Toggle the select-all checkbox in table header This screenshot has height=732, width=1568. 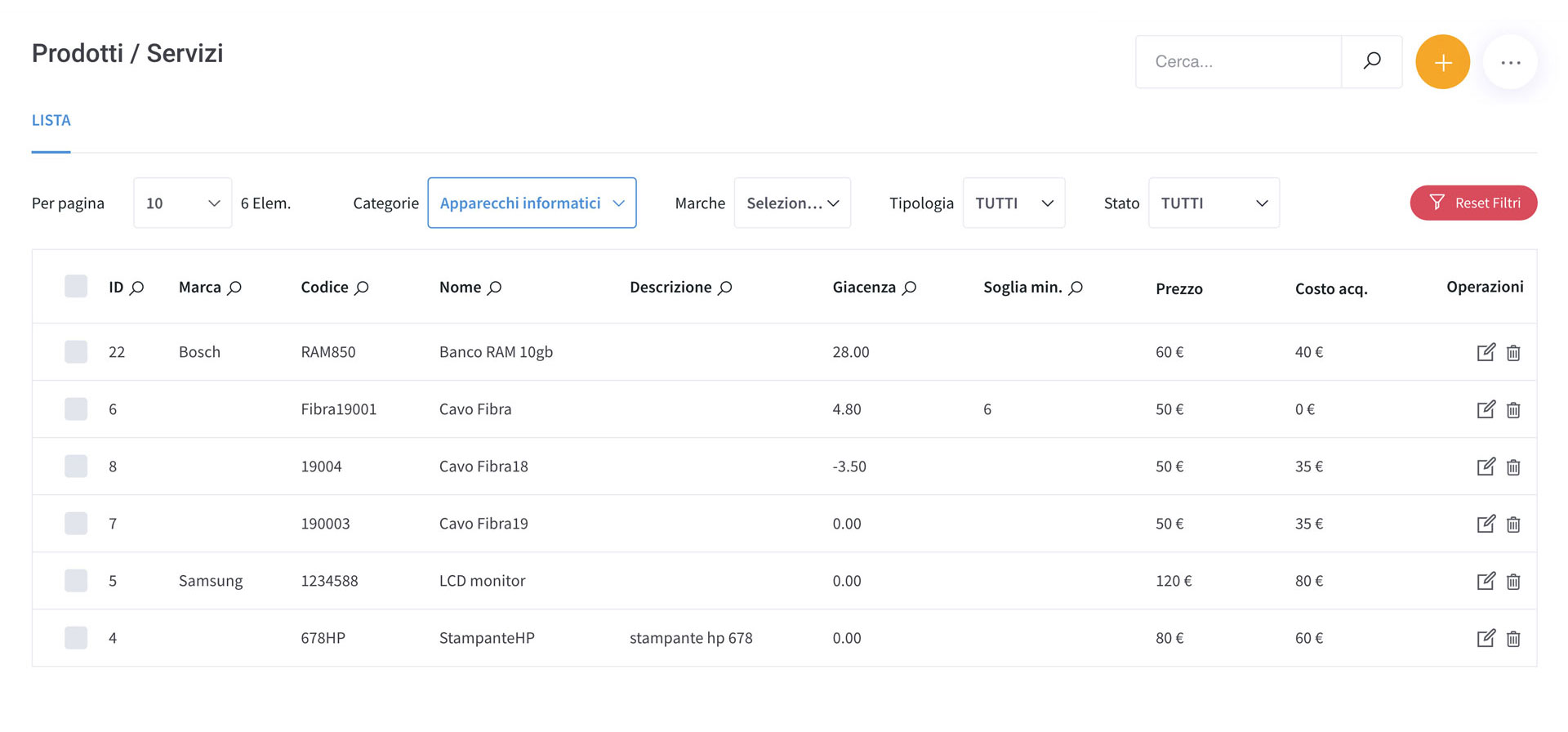[x=76, y=287]
